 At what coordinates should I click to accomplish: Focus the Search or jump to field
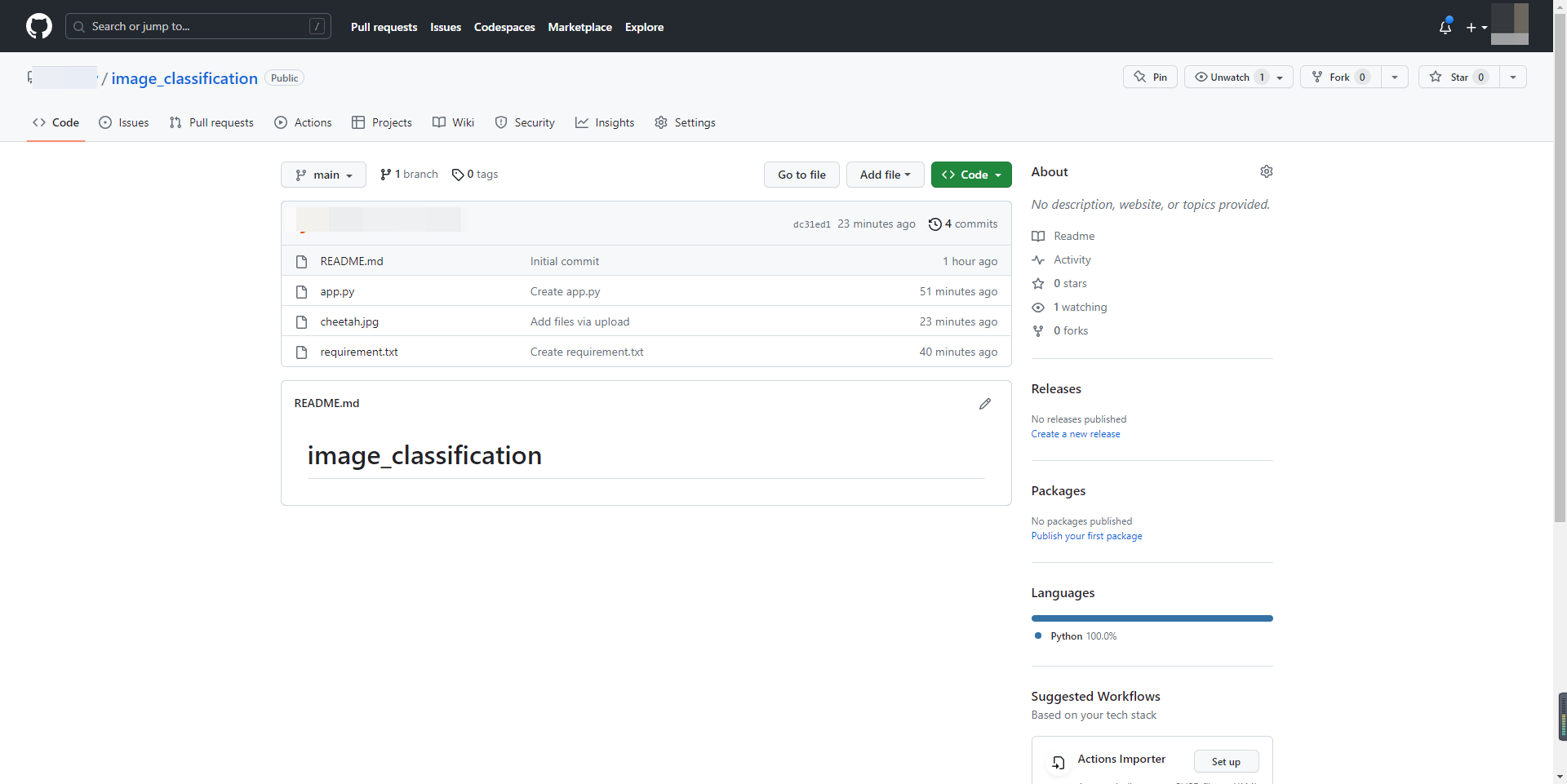198,26
